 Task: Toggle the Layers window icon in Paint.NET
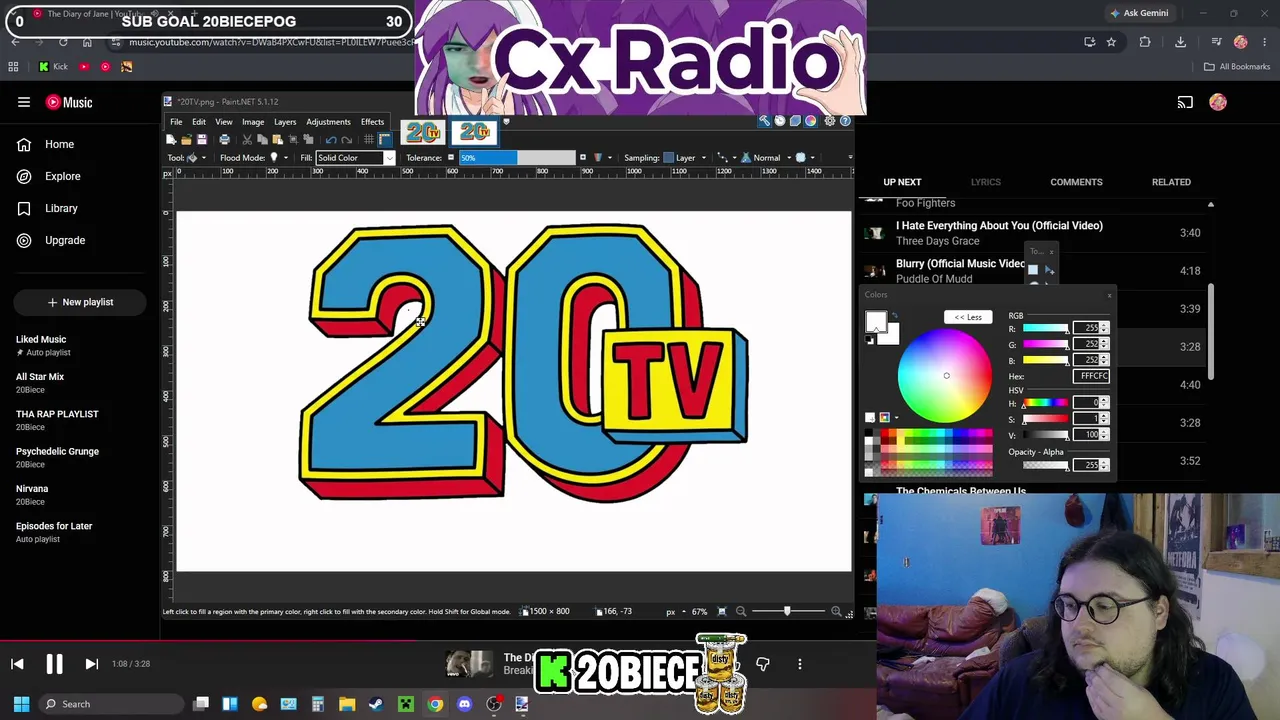coord(795,121)
